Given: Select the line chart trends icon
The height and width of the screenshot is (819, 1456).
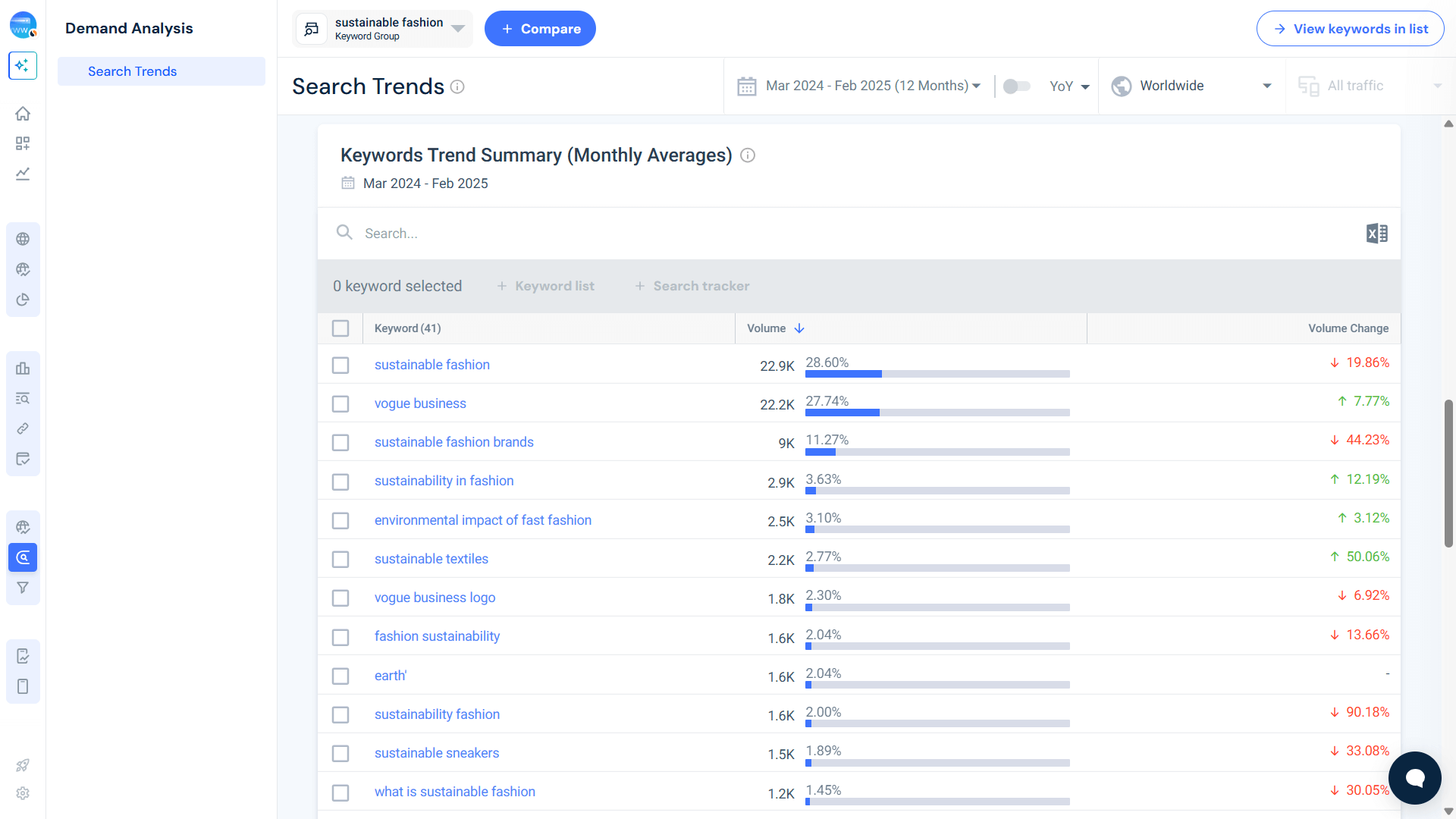Looking at the screenshot, I should pos(23,174).
